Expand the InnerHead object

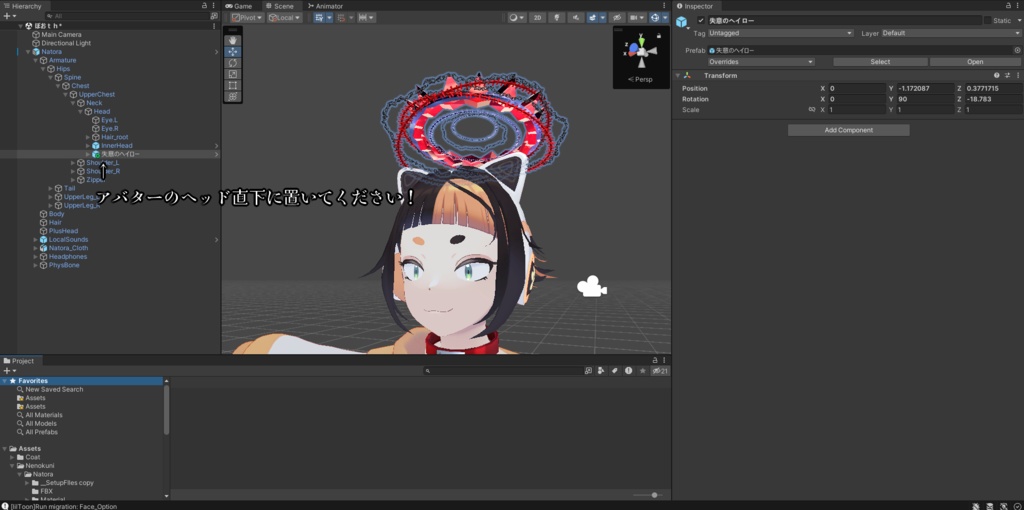[88, 146]
